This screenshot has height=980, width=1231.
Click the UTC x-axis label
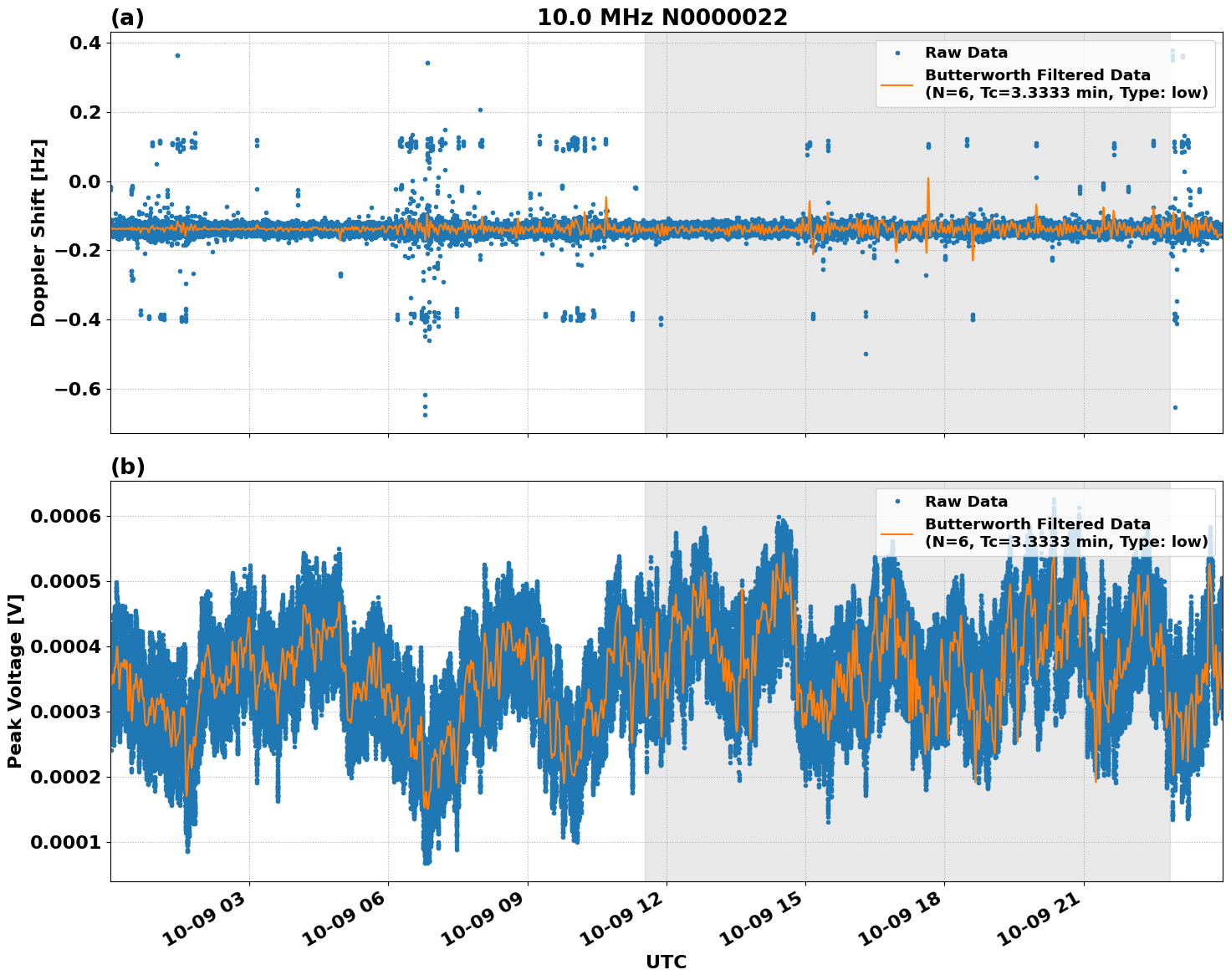click(x=666, y=962)
